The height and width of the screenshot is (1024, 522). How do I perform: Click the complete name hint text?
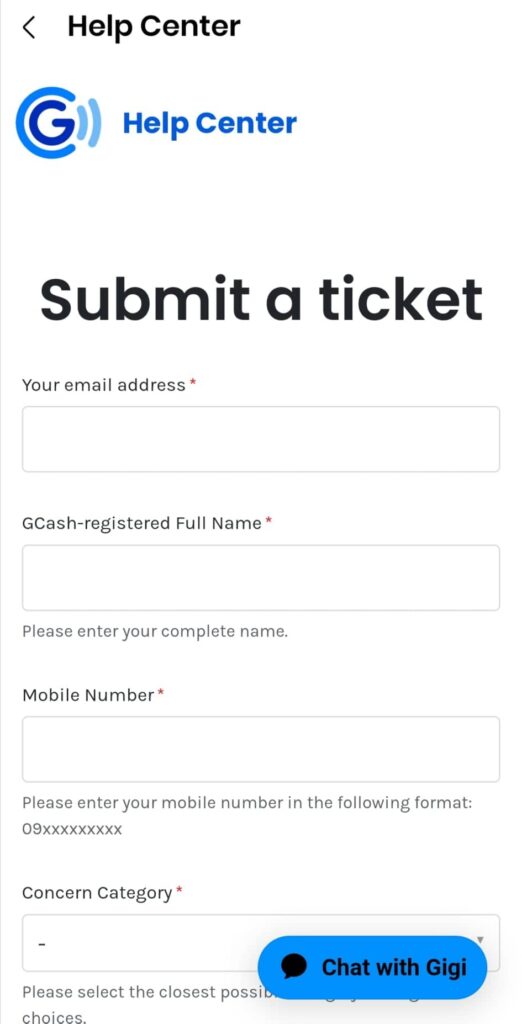click(155, 632)
